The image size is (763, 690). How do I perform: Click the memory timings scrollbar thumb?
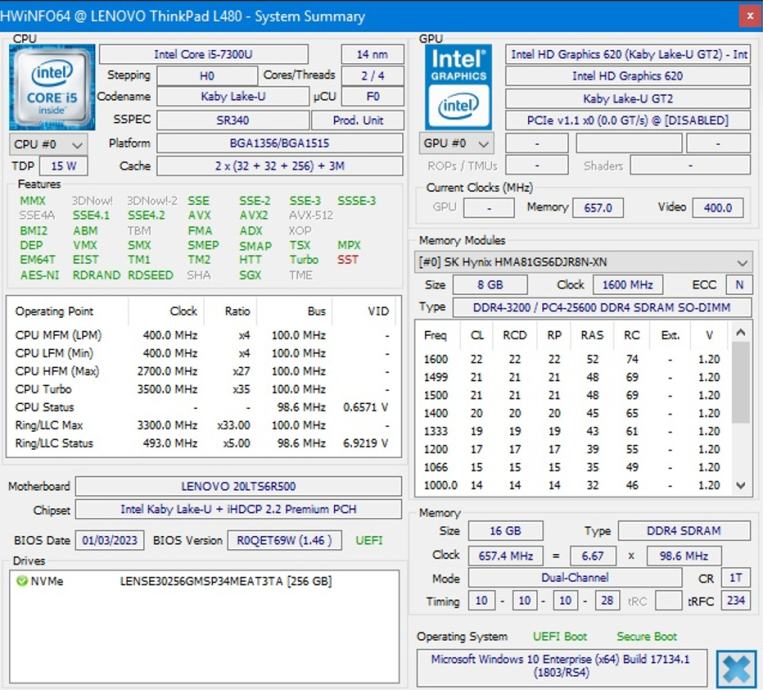click(x=741, y=382)
